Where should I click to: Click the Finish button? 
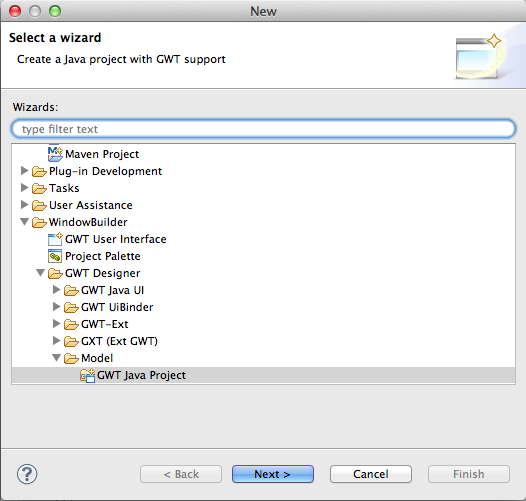click(469, 474)
